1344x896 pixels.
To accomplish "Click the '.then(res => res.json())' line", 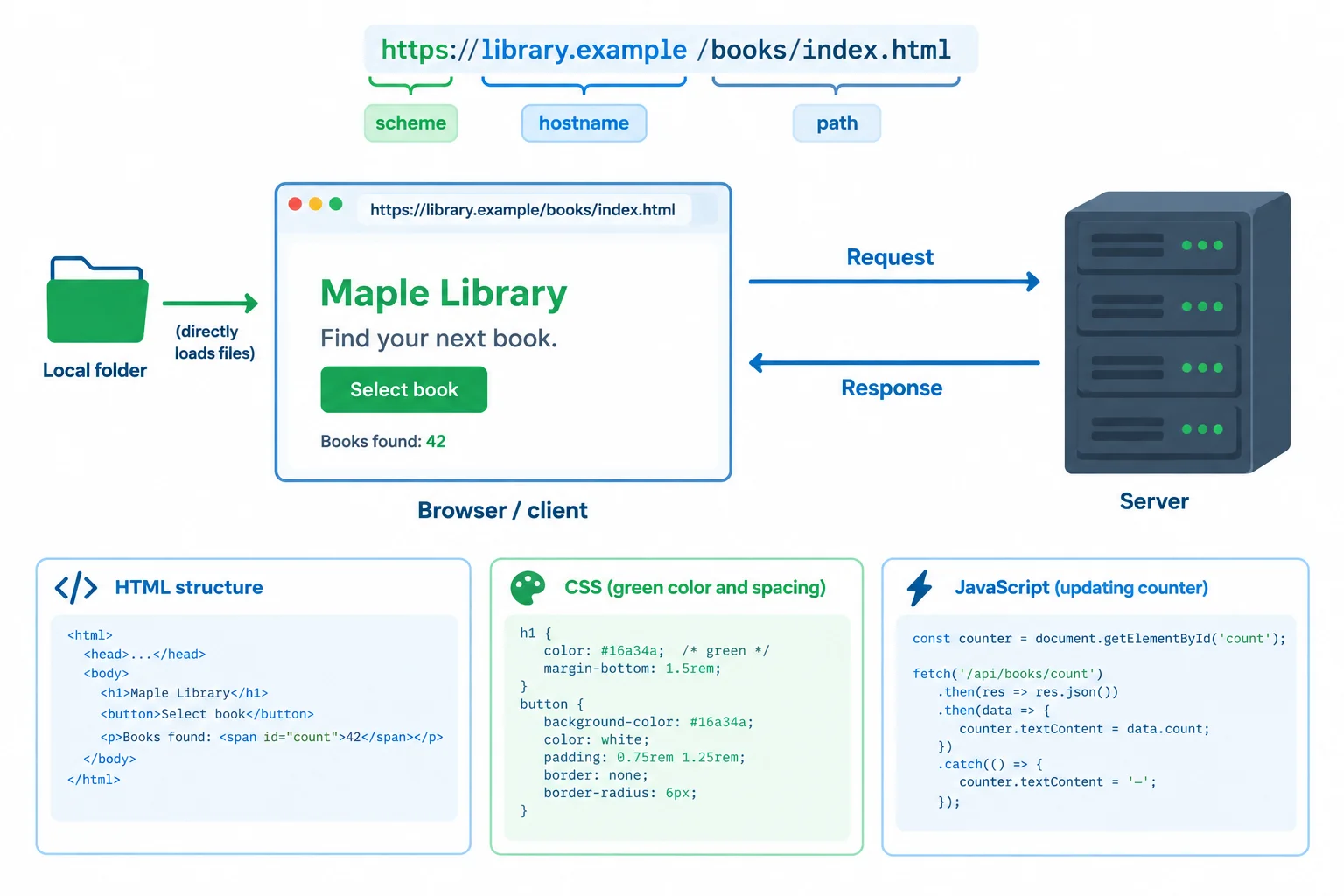I will 1028,692.
